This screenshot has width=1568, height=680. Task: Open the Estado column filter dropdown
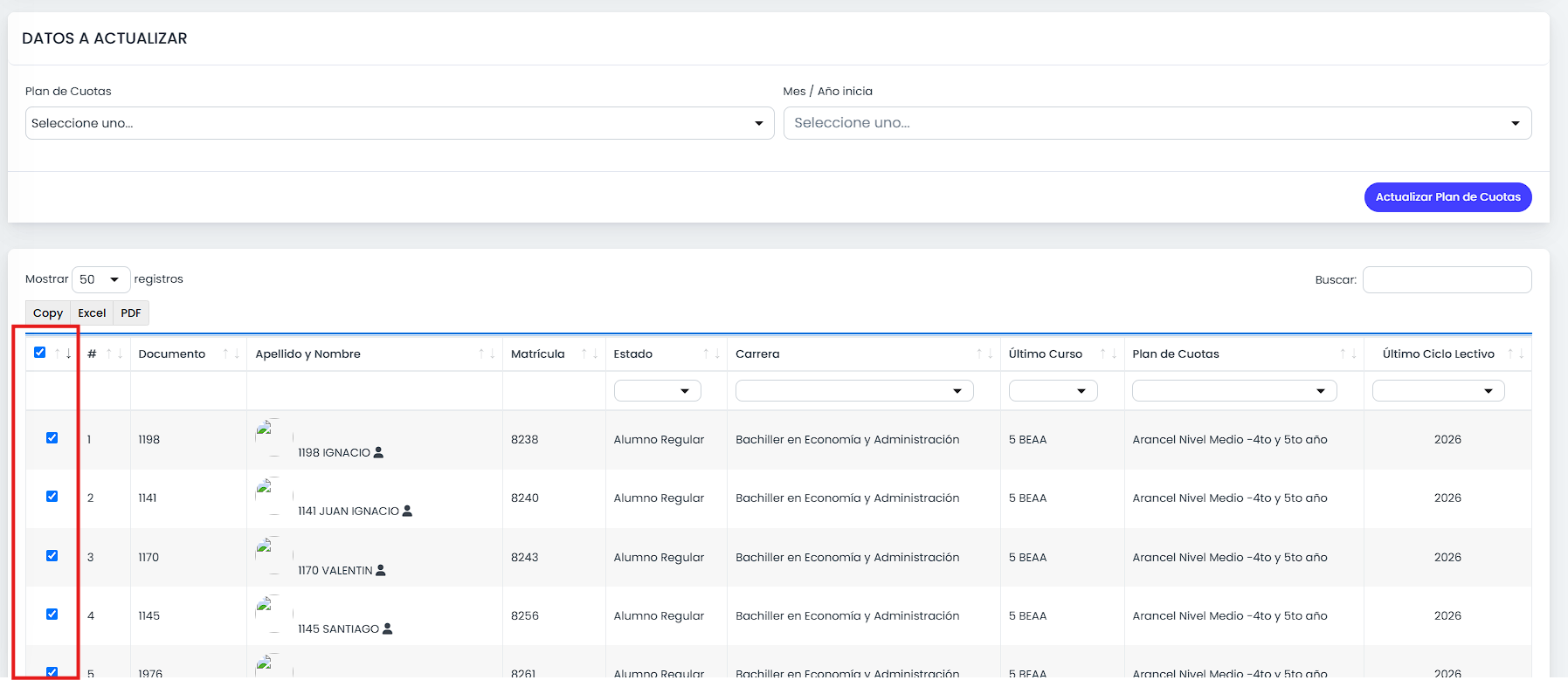tap(657, 391)
